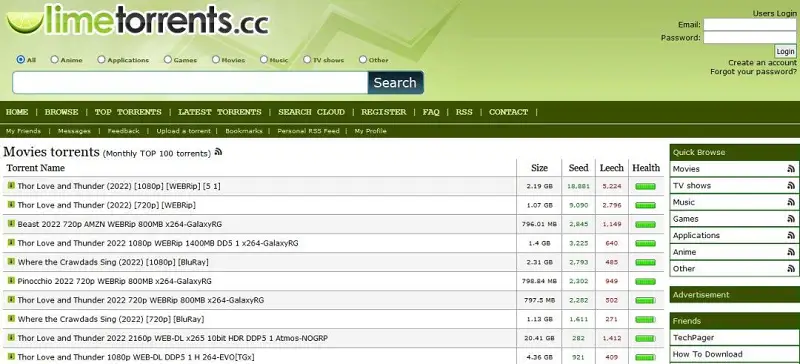Open RSS in the navigation bar
800x364 pixels.
[464, 112]
